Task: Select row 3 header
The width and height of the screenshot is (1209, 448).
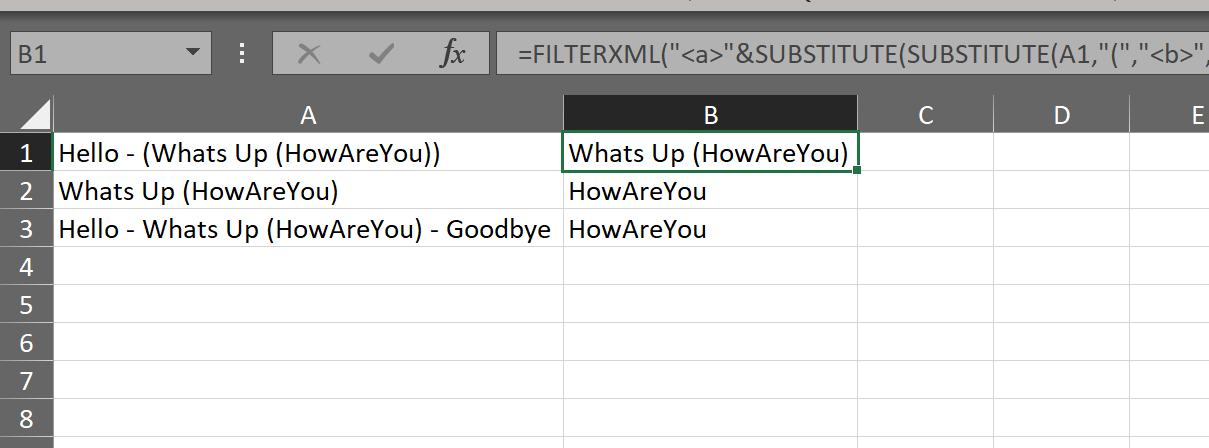Action: (26, 229)
